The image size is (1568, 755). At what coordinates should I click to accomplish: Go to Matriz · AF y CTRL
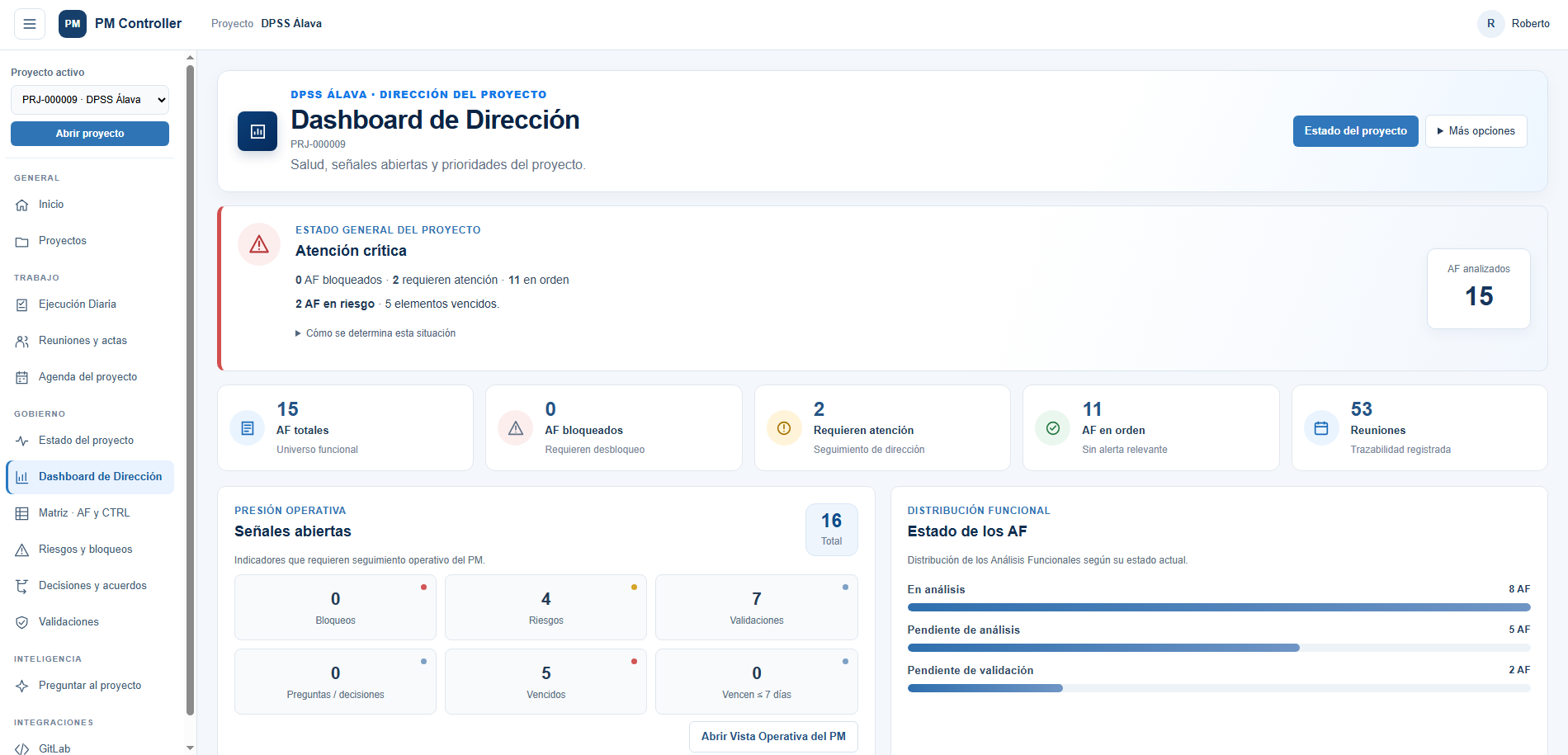point(90,513)
